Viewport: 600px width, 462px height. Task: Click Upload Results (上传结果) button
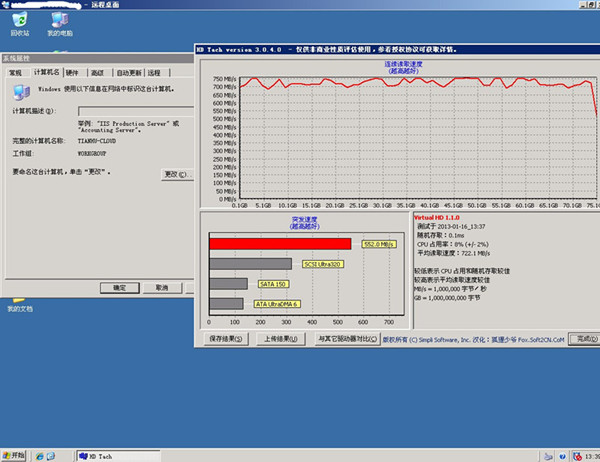[280, 339]
